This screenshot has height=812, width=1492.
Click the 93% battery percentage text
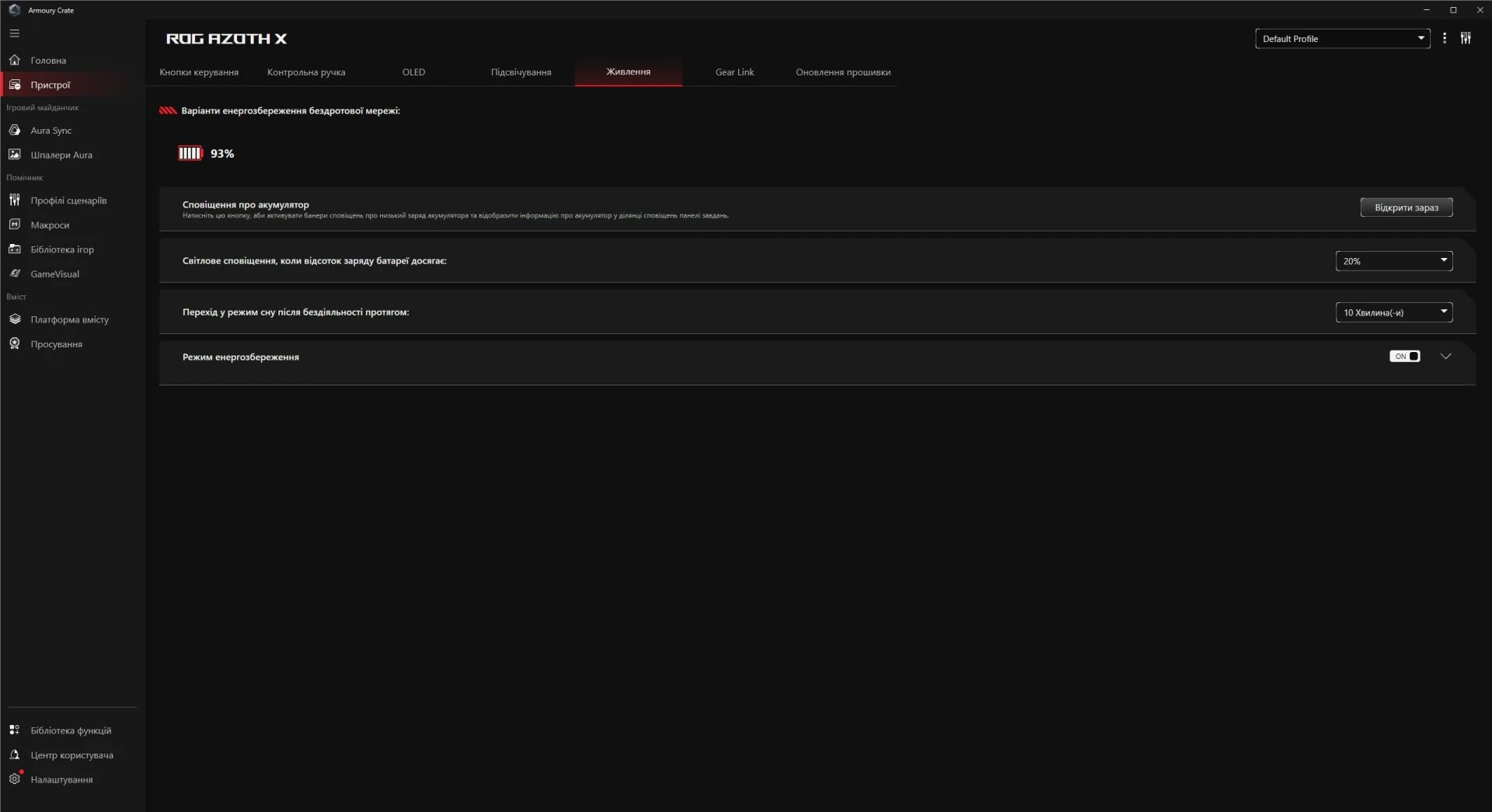click(x=222, y=154)
